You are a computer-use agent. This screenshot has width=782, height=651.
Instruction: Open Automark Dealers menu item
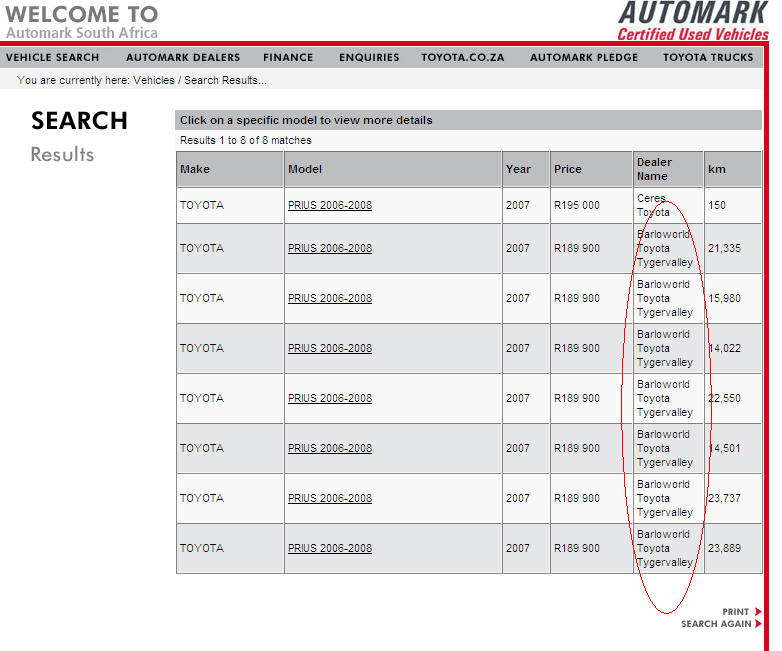[183, 57]
